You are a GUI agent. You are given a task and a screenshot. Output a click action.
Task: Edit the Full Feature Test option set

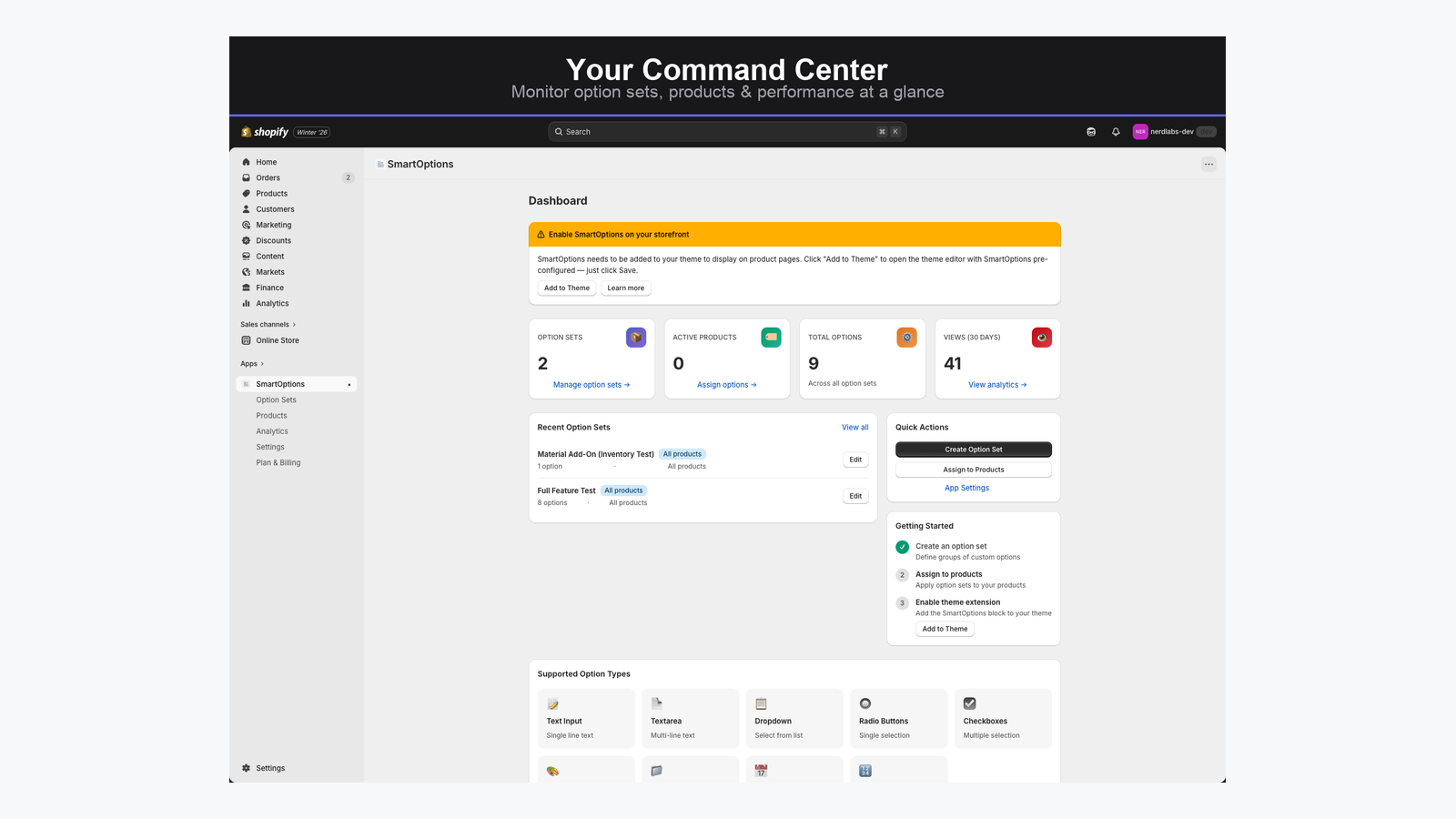coord(855,496)
